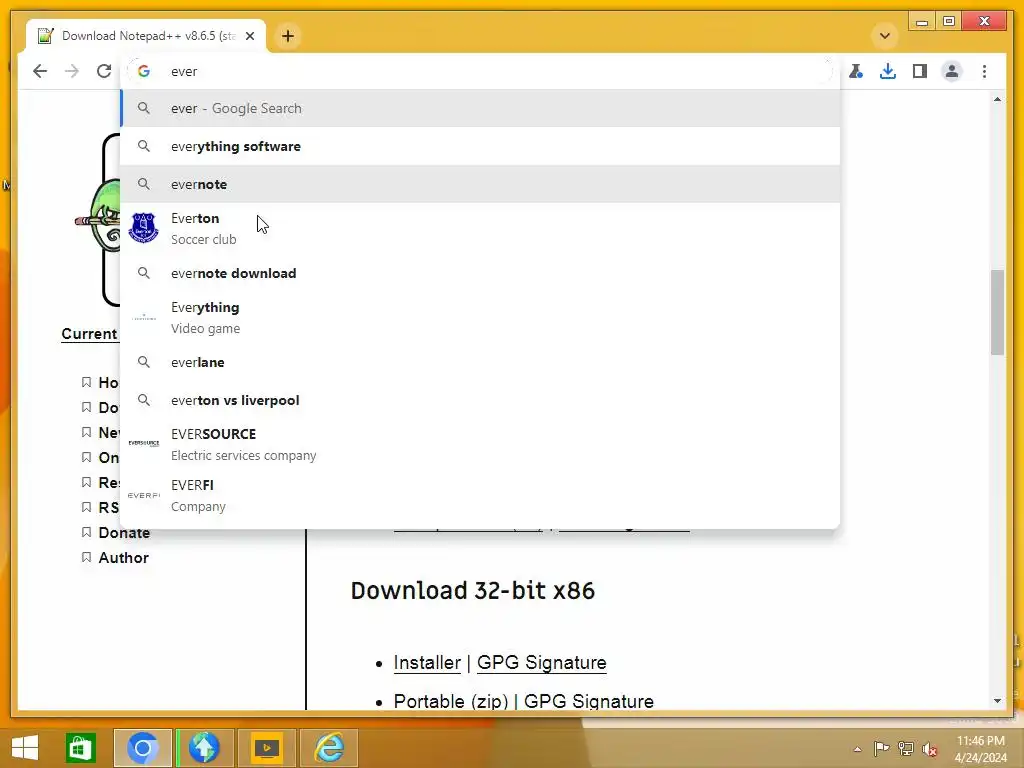Open a new browser tab
Screen dimensions: 1024x768
(x=288, y=36)
